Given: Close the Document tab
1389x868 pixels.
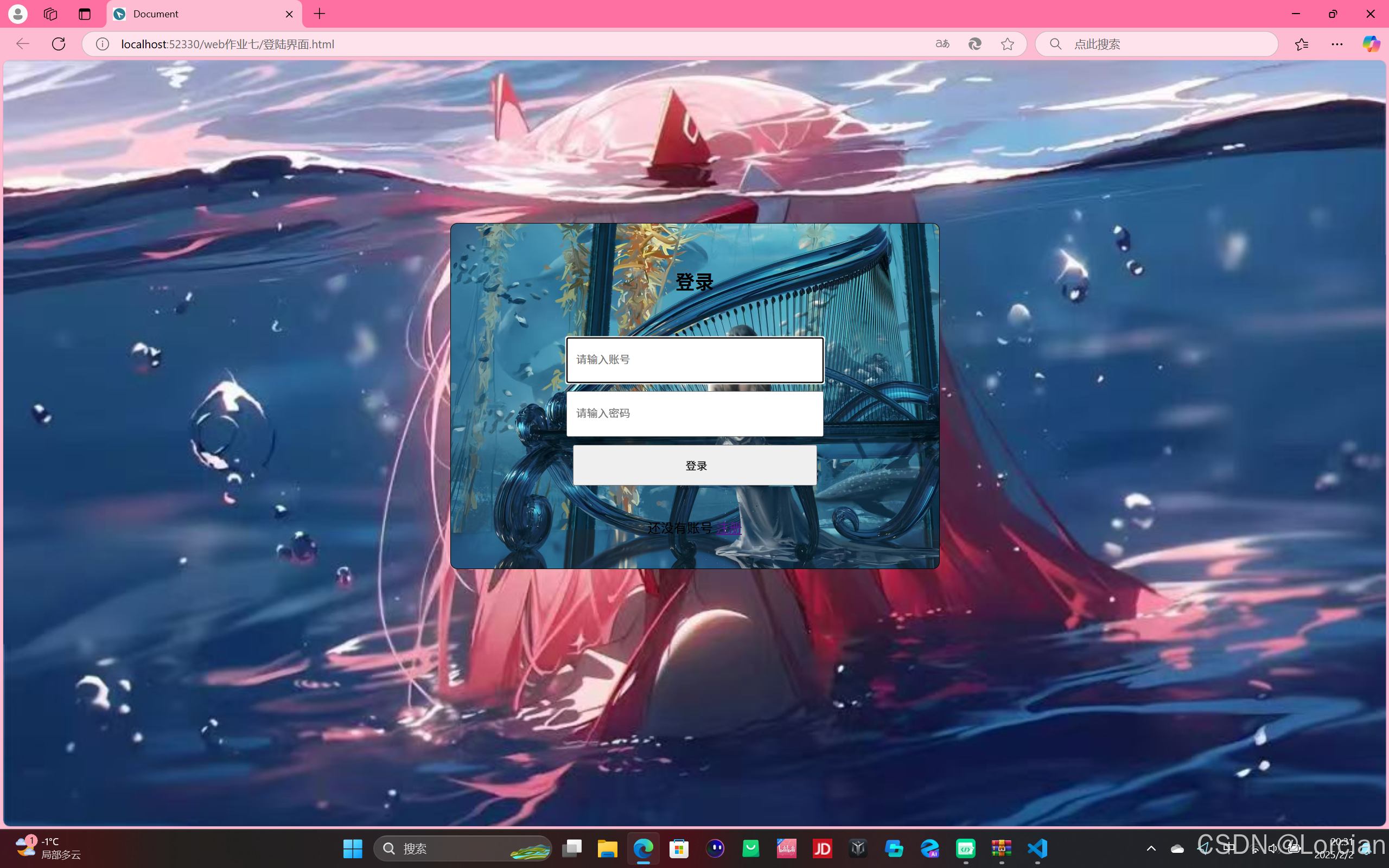Looking at the screenshot, I should click(x=289, y=14).
